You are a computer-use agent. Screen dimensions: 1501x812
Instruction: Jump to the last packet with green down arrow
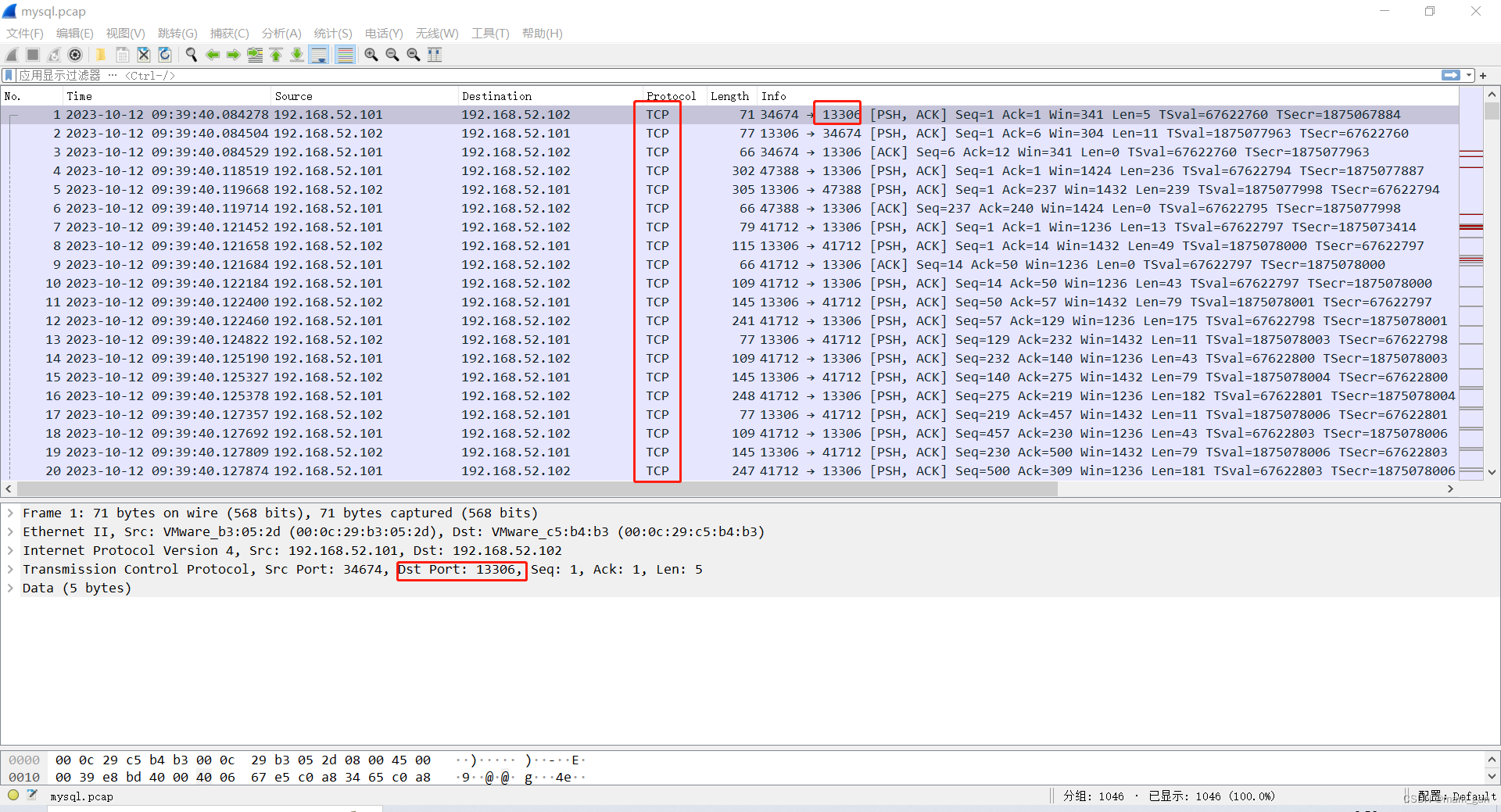[x=297, y=55]
